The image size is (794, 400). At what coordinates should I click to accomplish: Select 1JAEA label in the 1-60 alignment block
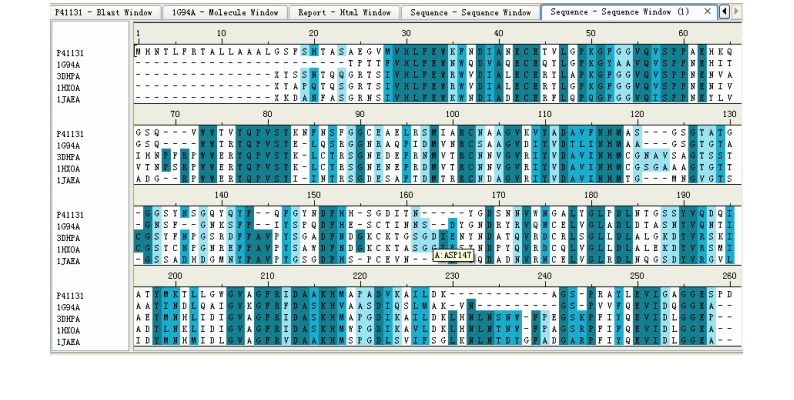pyautogui.click(x=68, y=100)
